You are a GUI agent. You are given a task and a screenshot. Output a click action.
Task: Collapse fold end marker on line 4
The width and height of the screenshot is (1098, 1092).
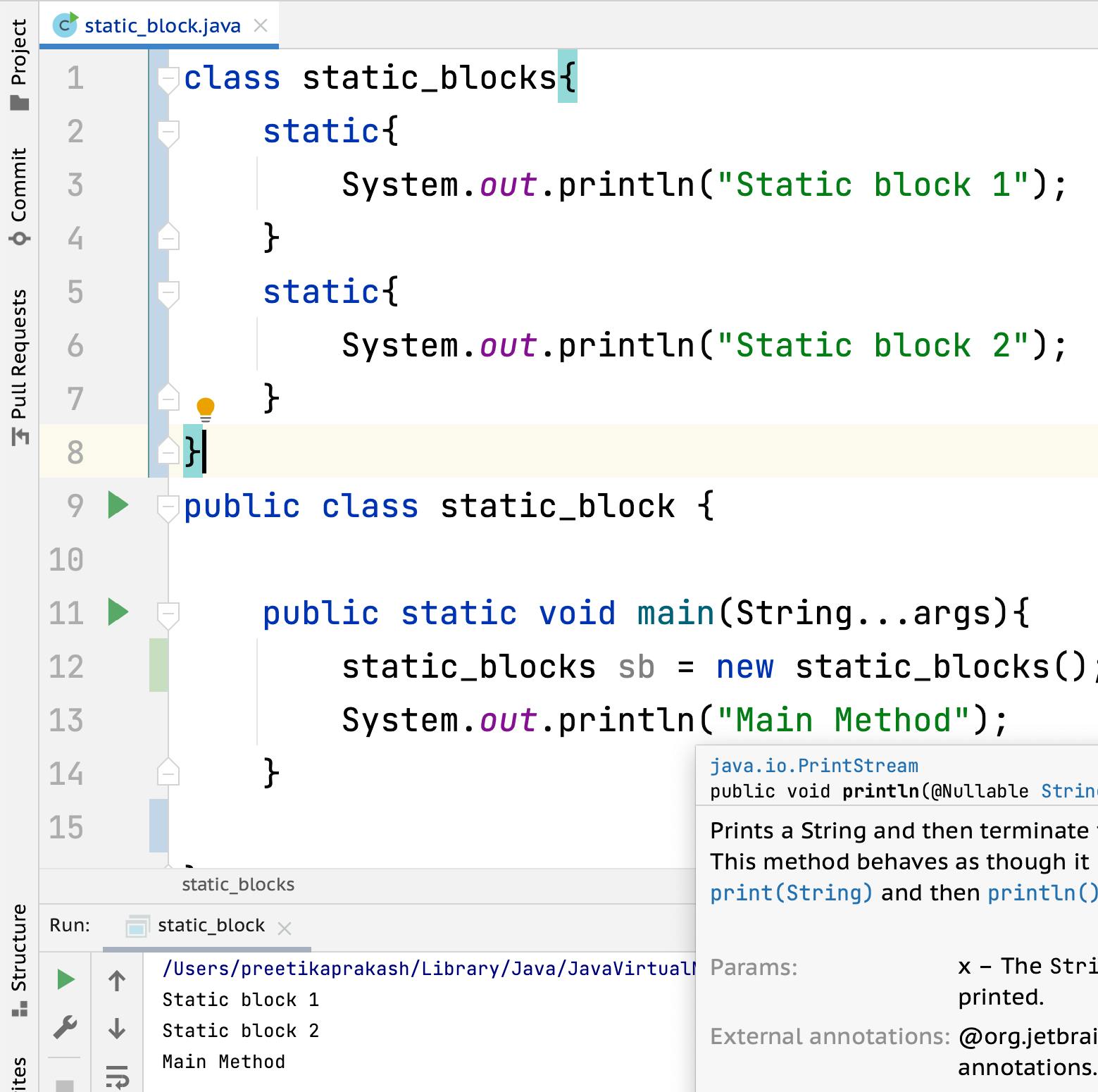tap(168, 236)
